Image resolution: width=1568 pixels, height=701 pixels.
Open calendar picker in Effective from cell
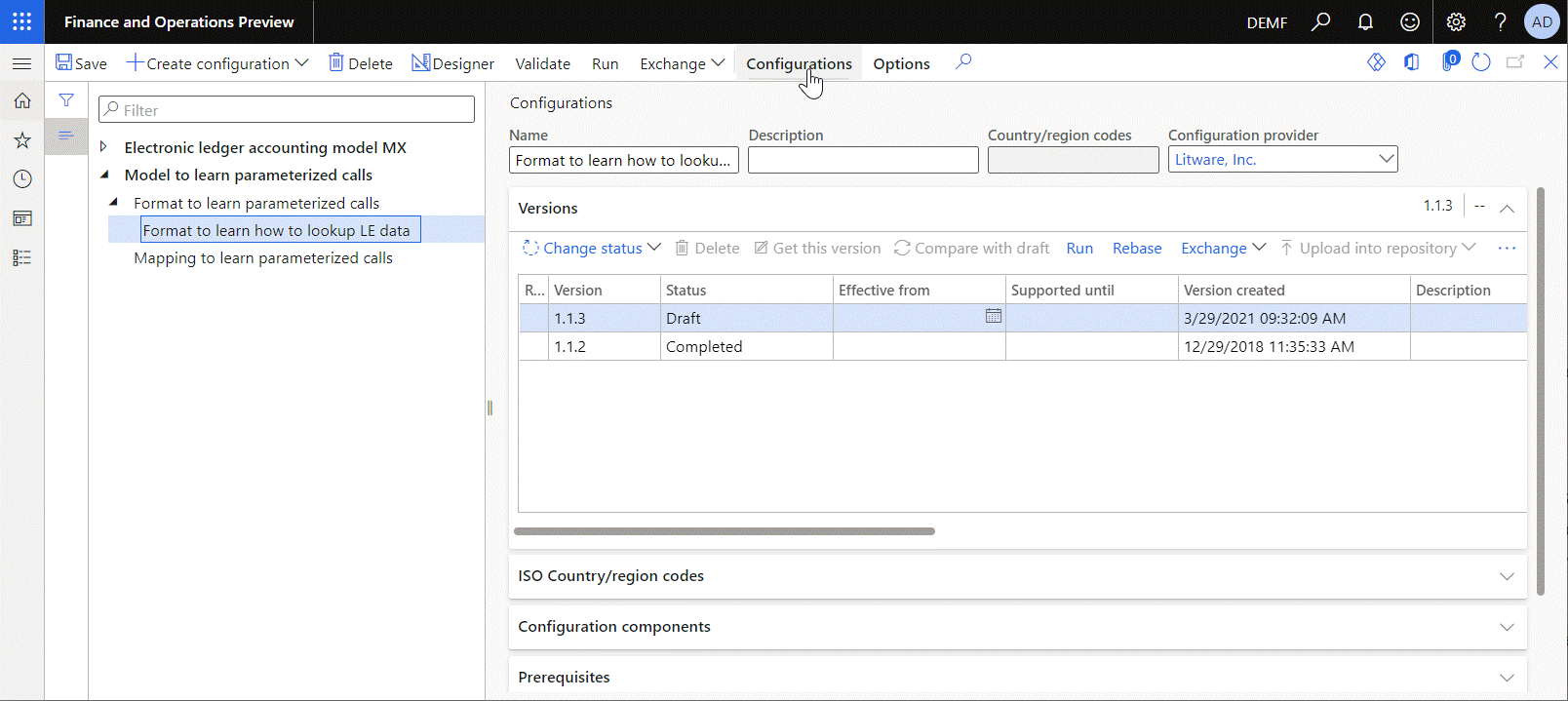(993, 316)
